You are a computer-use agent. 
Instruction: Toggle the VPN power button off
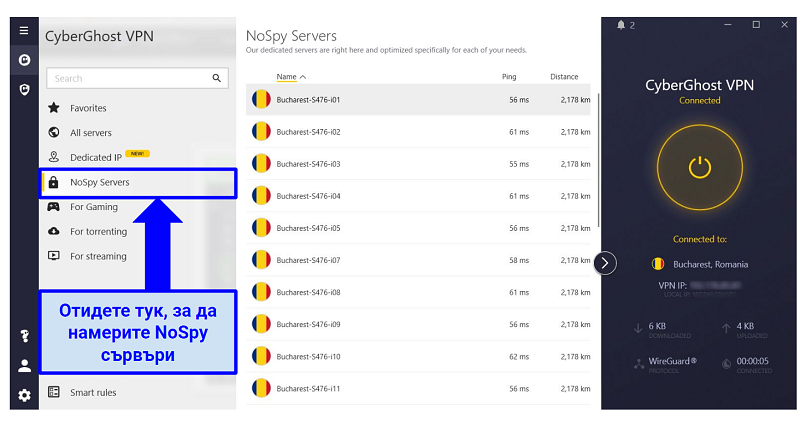point(700,167)
